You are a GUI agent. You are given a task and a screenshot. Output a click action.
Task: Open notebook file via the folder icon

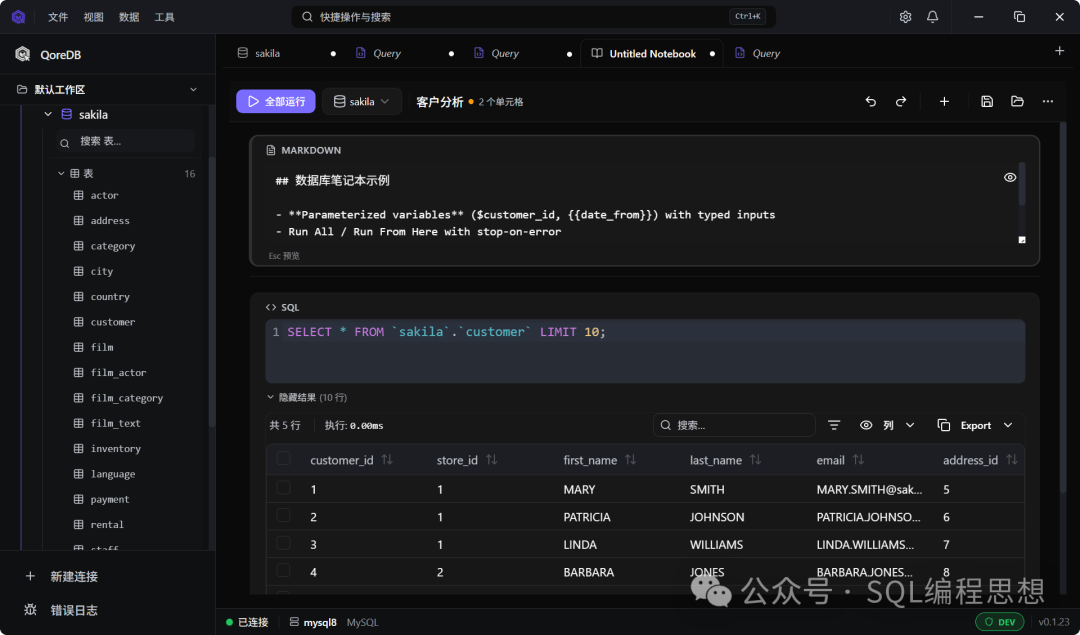point(1017,101)
